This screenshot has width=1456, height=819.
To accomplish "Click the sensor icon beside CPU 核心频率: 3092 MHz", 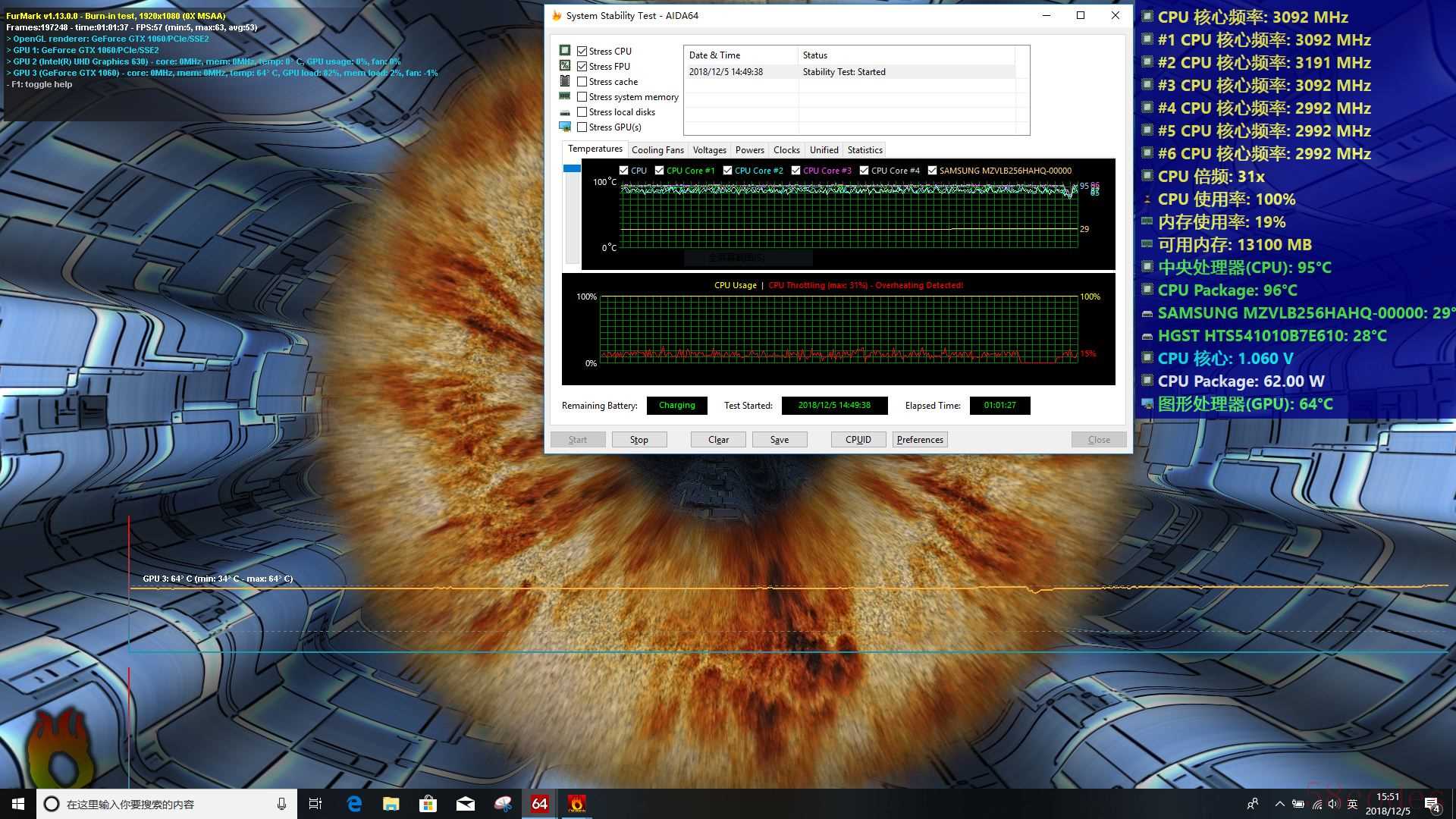I will coord(1147,17).
